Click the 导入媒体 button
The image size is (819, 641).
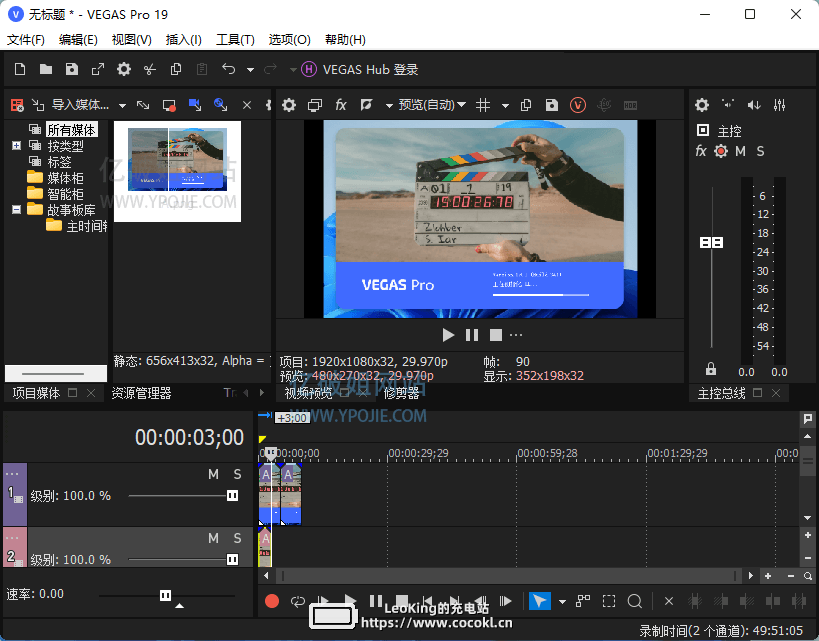(71, 105)
